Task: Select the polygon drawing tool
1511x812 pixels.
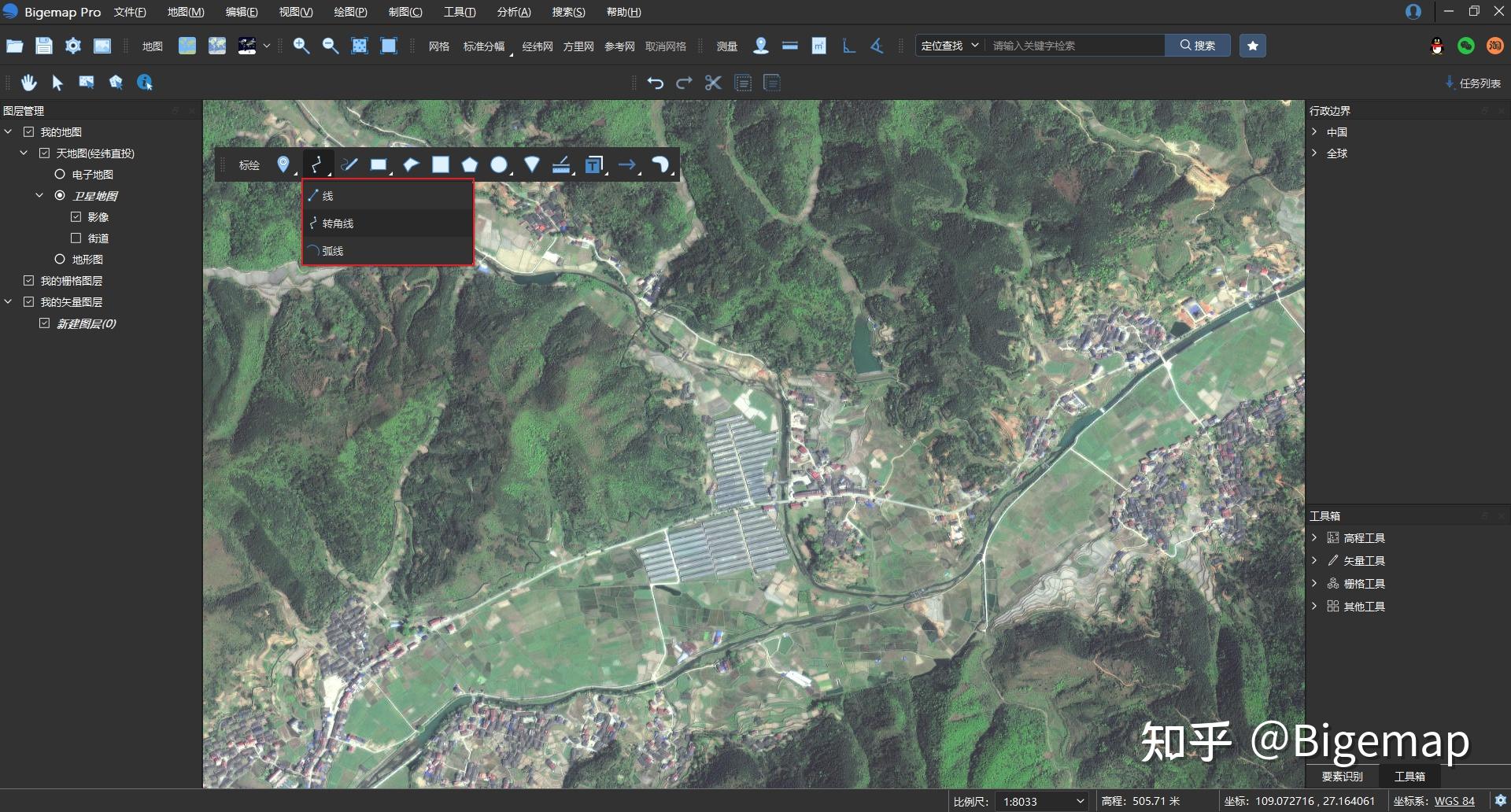Action: point(470,164)
